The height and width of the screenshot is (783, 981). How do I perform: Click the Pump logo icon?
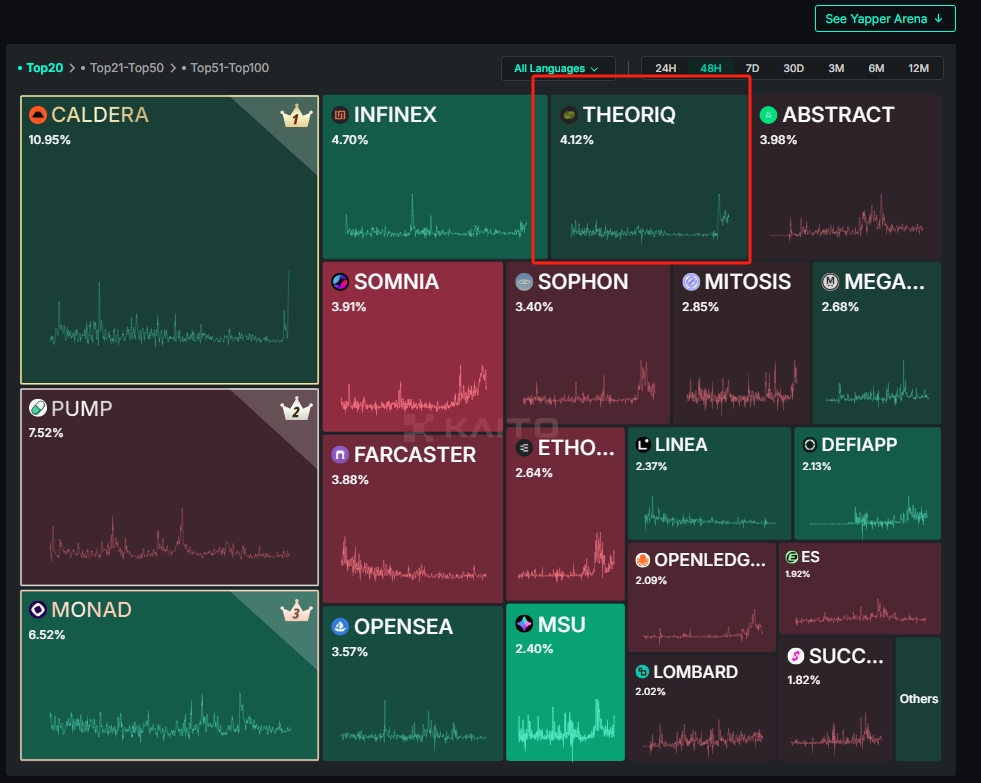pyautogui.click(x=38, y=408)
